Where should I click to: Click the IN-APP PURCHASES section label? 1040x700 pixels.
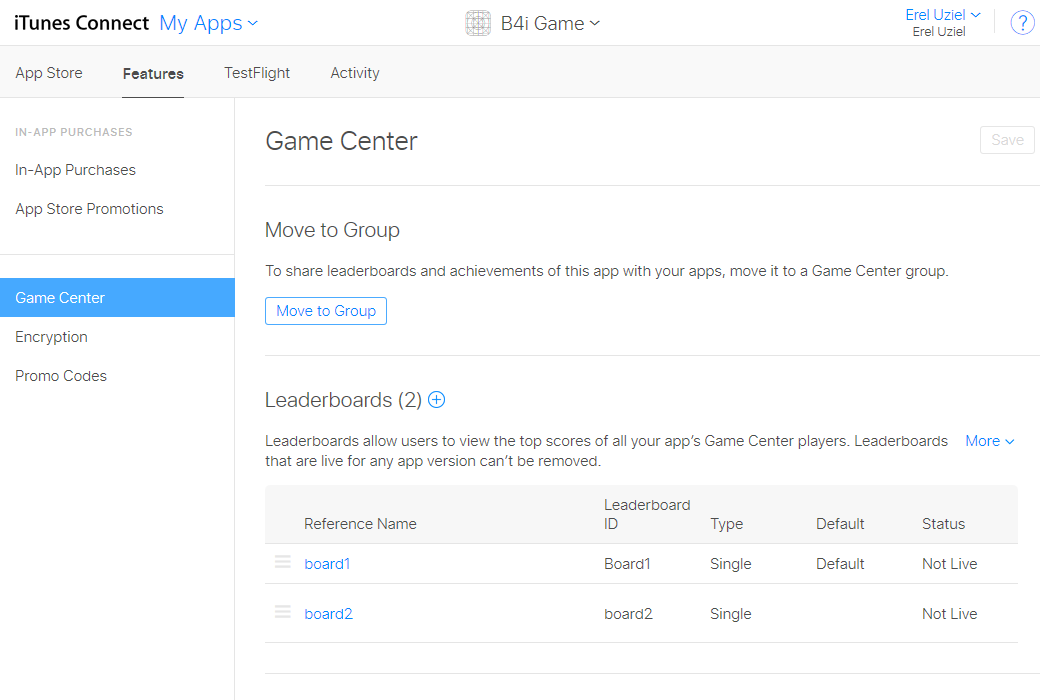coord(74,132)
